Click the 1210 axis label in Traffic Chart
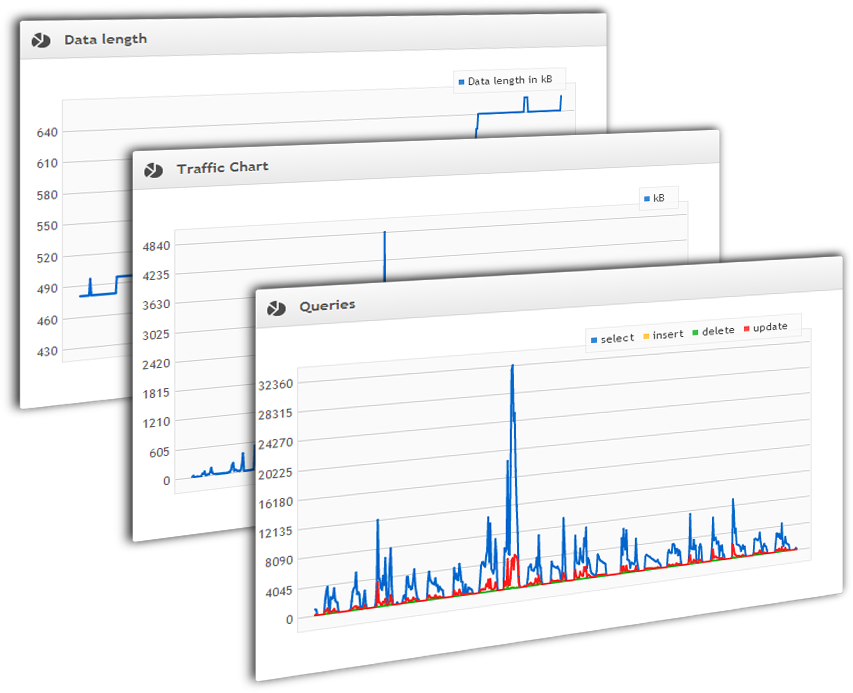The image size is (853, 693). click(x=156, y=423)
